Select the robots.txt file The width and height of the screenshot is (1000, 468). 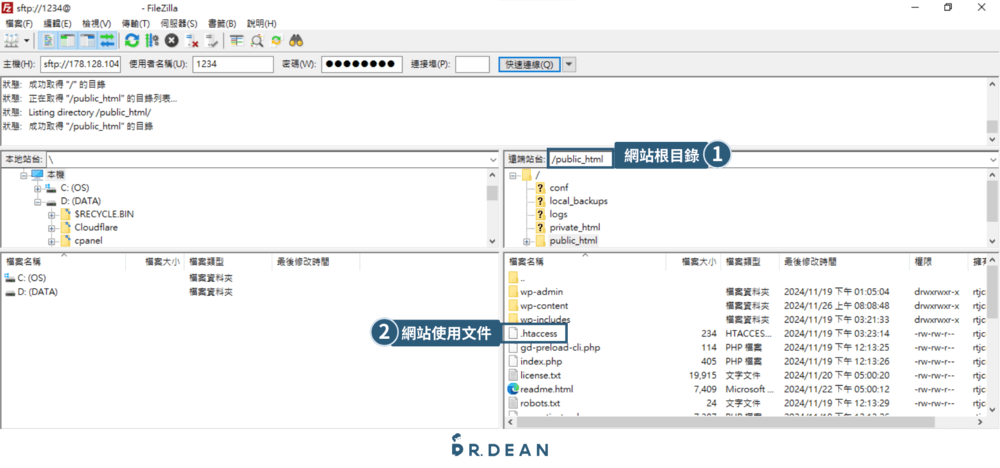[x=540, y=403]
